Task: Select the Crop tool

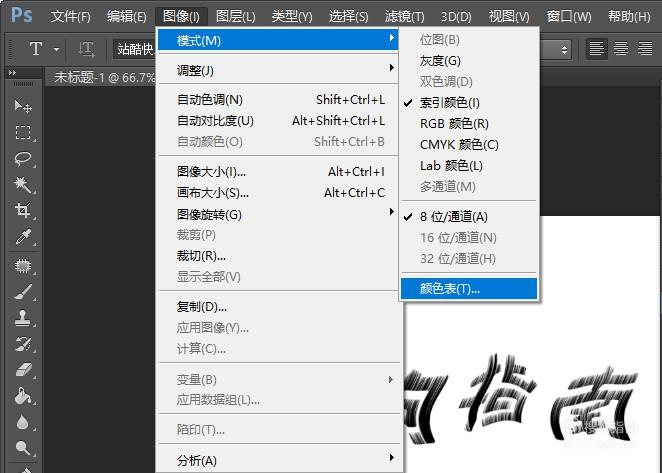Action: 23,210
